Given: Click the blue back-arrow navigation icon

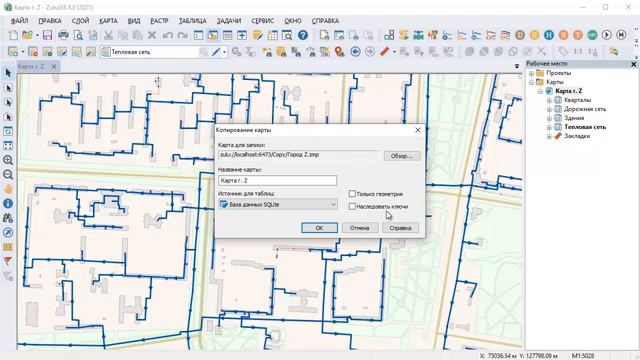Looking at the screenshot, I should click(355, 51).
